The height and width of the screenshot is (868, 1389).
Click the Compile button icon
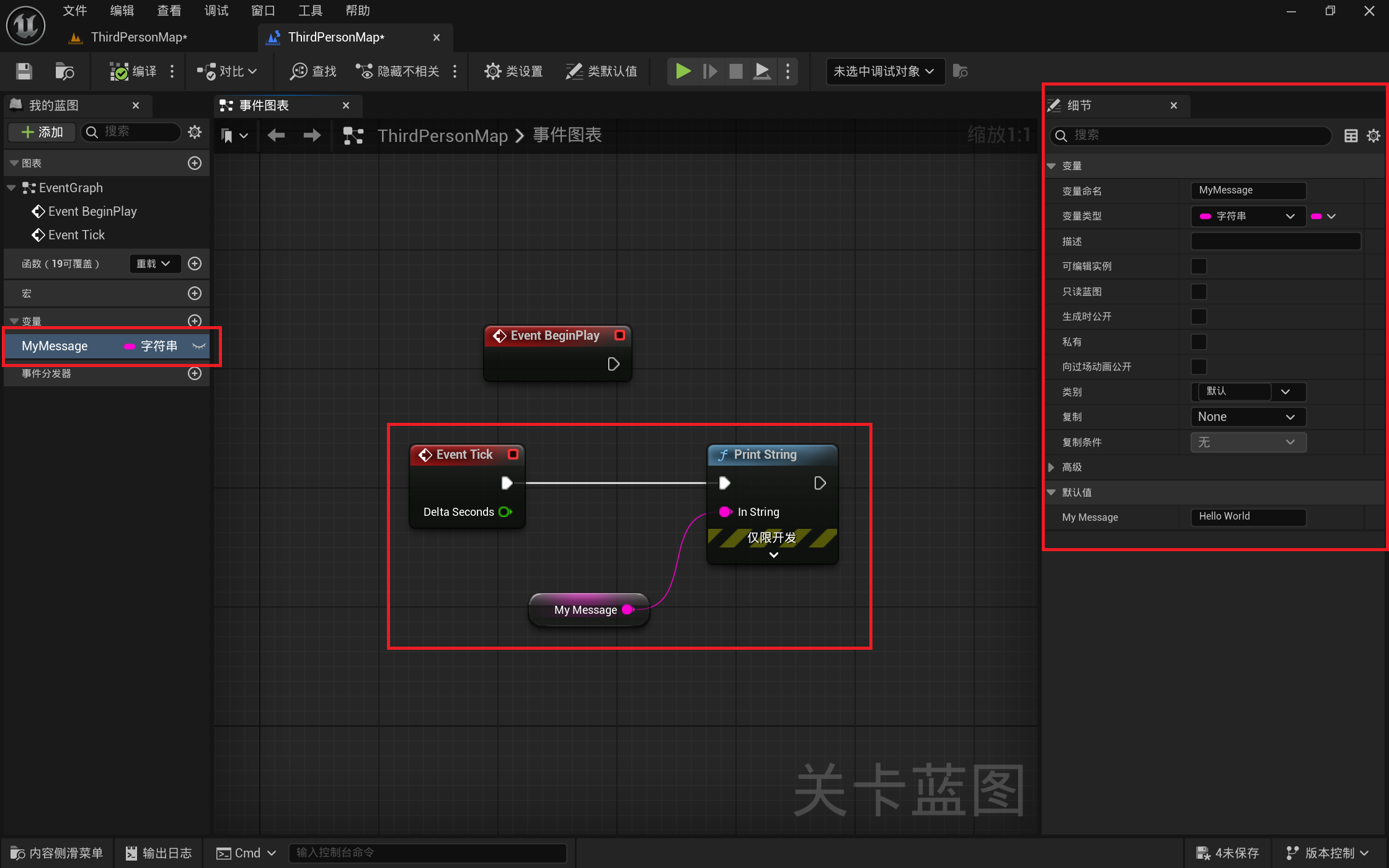coord(118,71)
